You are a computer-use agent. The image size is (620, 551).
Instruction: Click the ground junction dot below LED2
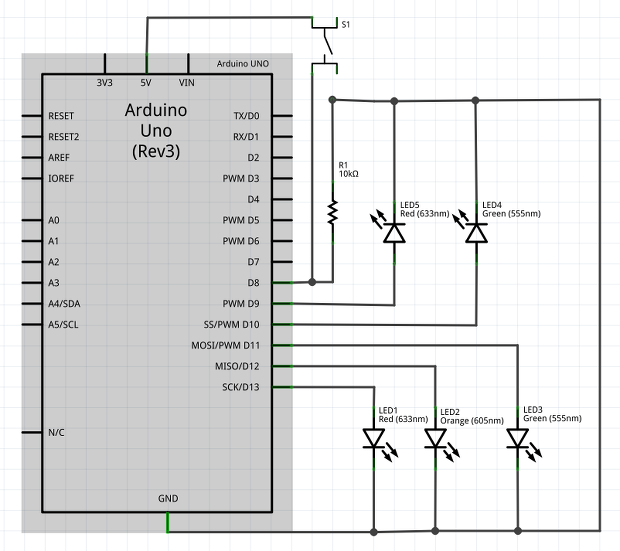(435, 531)
